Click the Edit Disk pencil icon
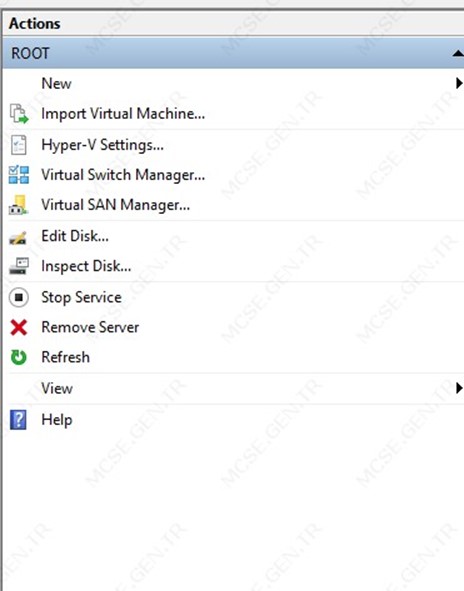 pos(18,237)
